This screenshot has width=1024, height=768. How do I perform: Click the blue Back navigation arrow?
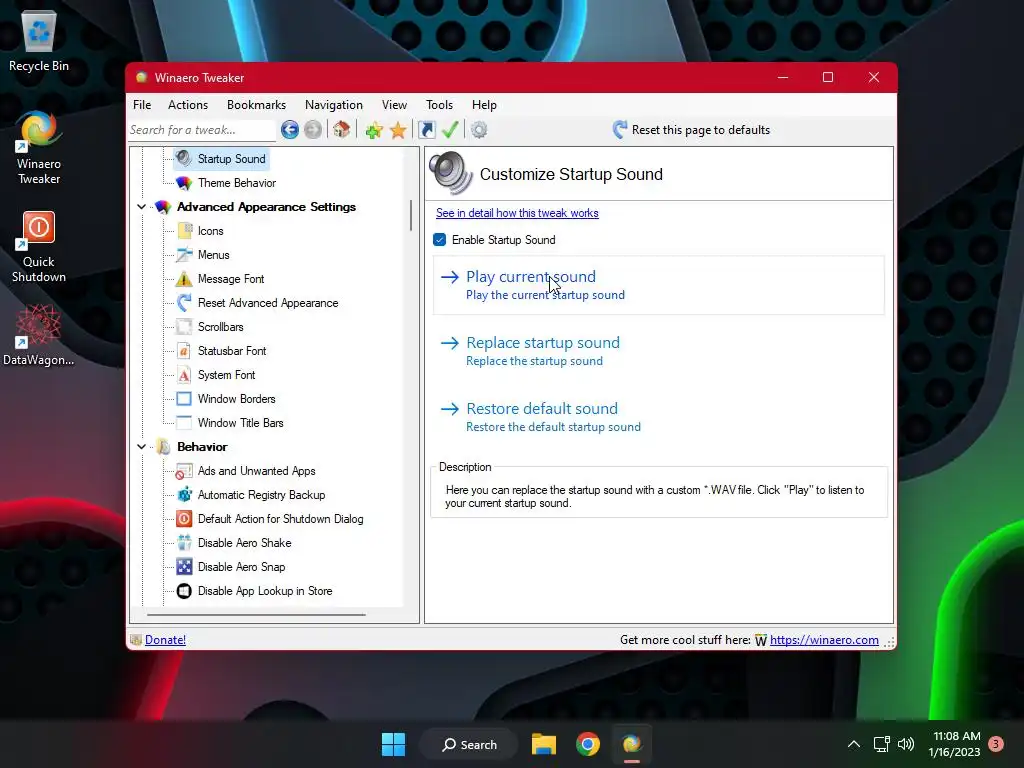pyautogui.click(x=290, y=130)
